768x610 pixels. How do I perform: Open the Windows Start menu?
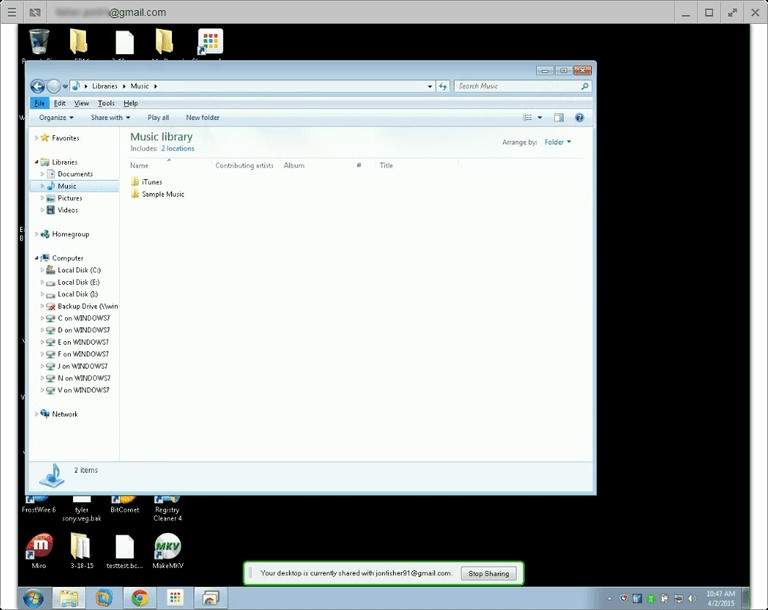pyautogui.click(x=33, y=598)
